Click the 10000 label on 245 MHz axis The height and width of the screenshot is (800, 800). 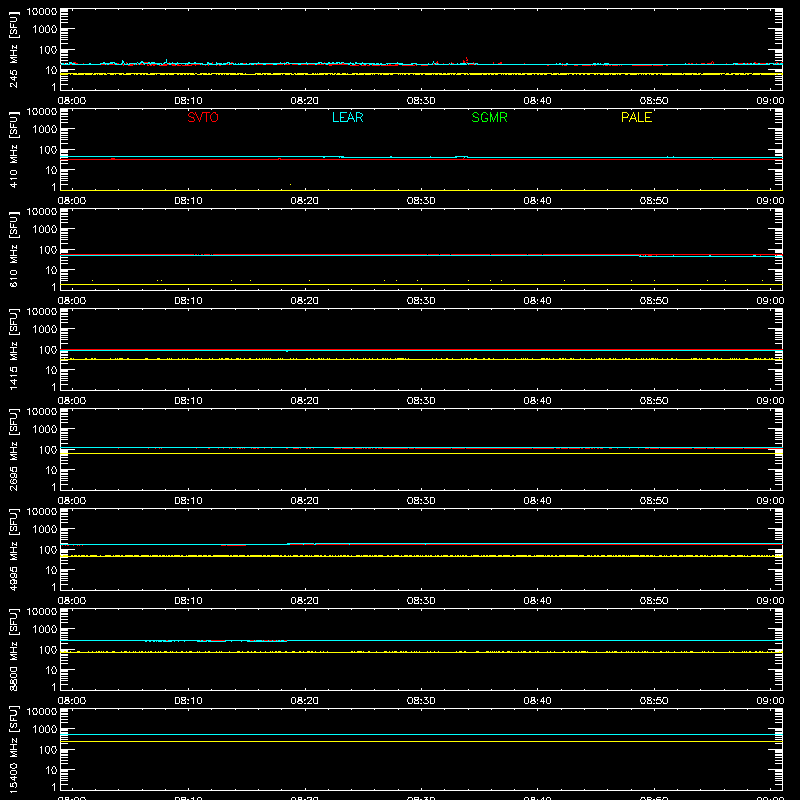(42, 12)
